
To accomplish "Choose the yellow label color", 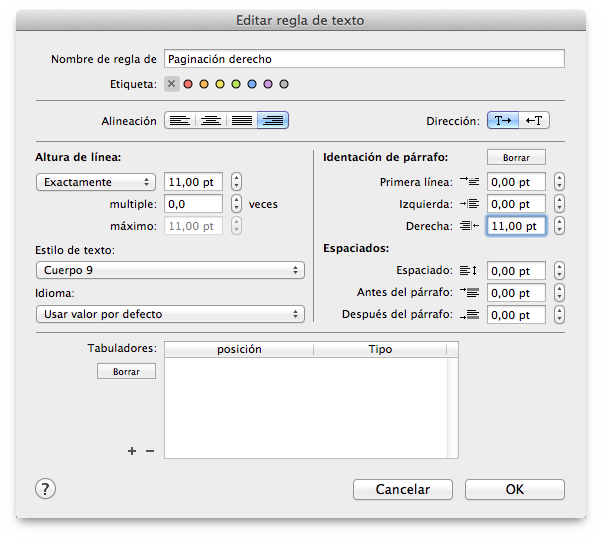I will (220, 84).
